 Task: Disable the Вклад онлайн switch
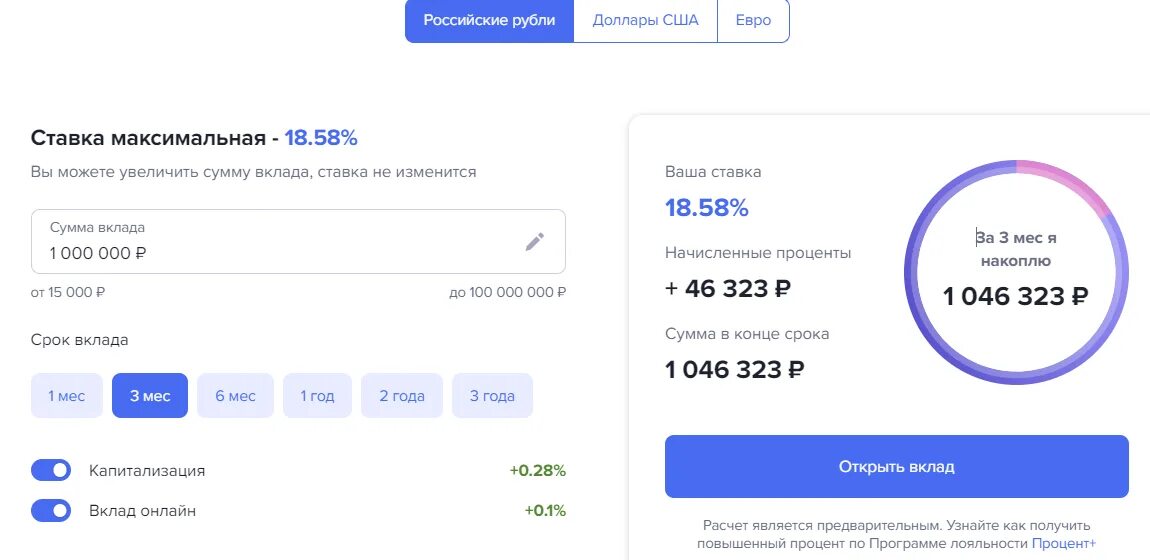[51, 511]
